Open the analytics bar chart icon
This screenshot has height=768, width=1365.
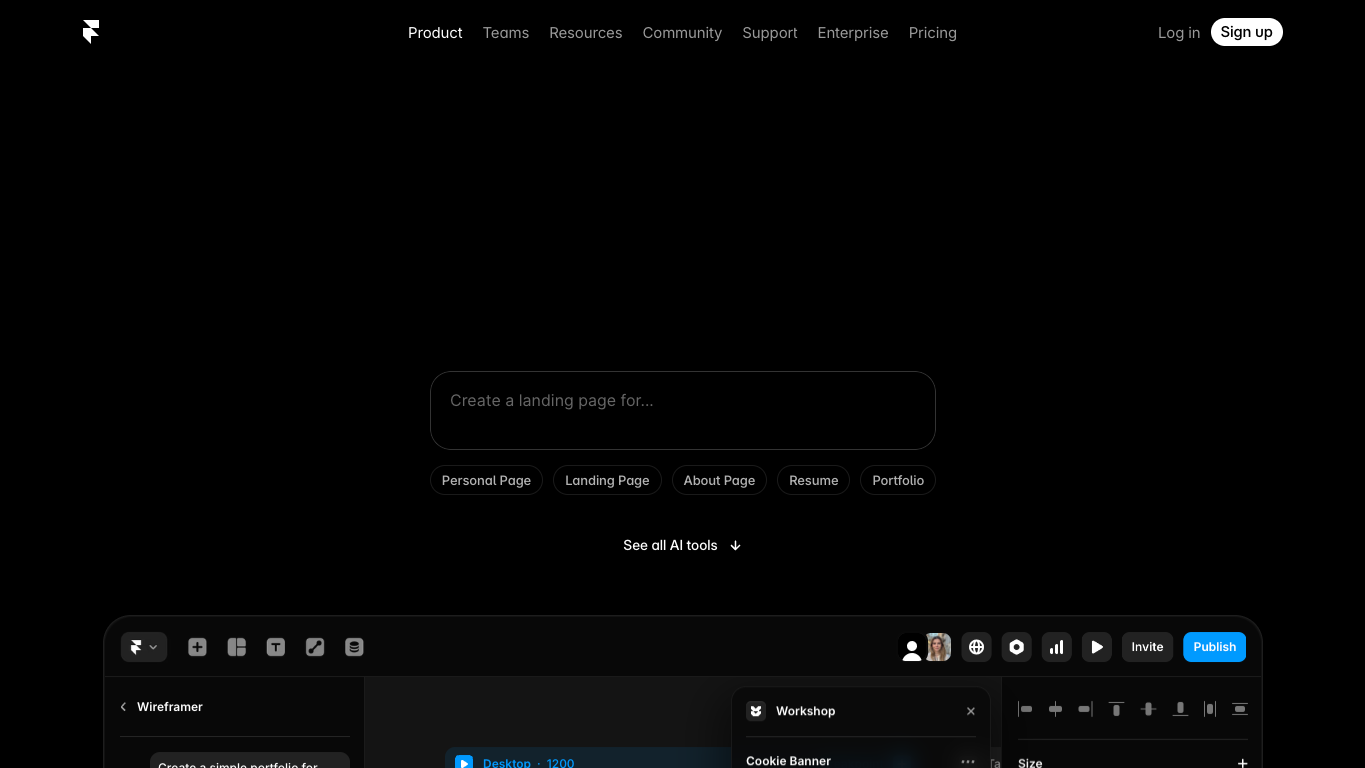point(1057,647)
